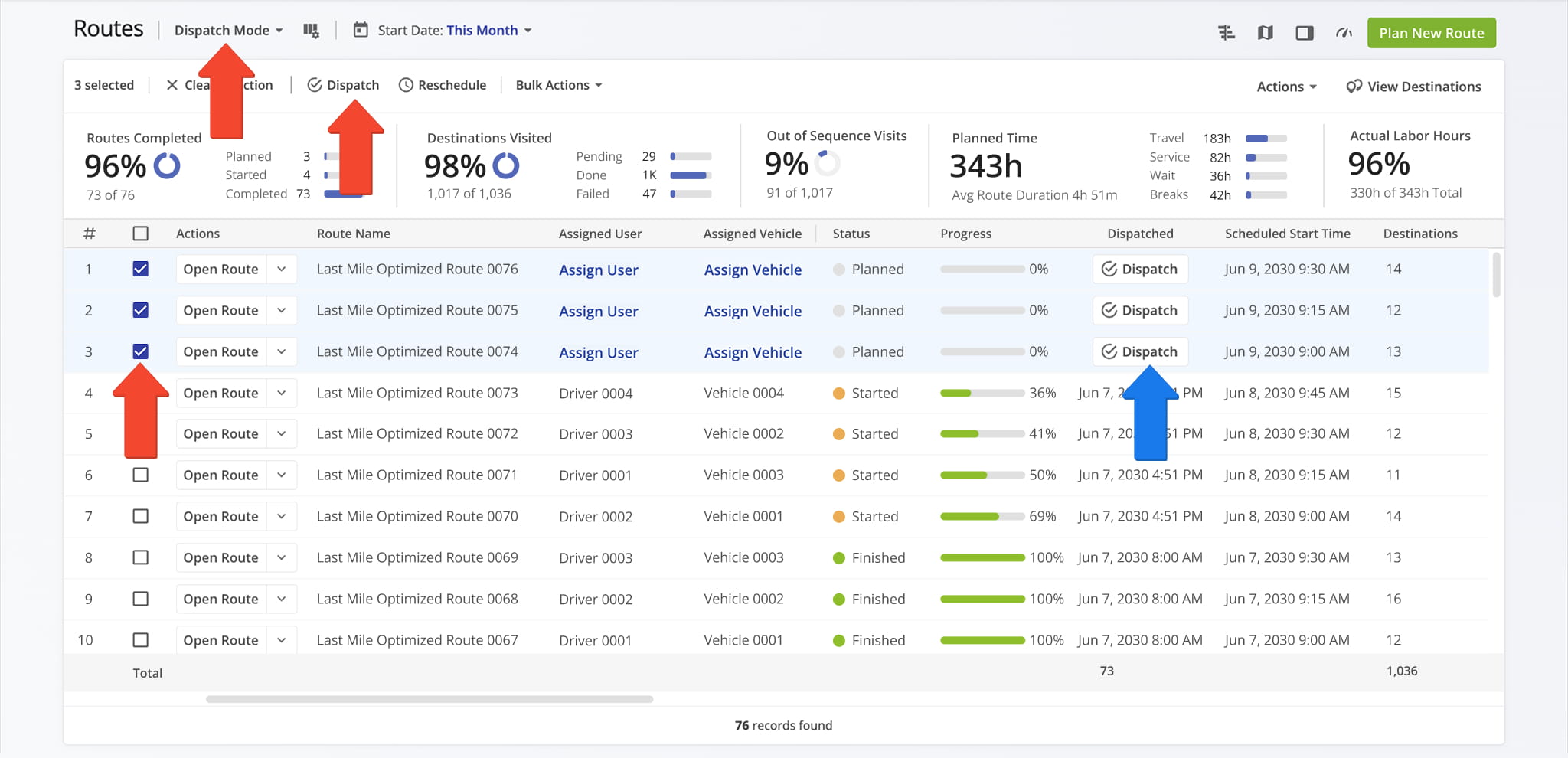Open the column settings icon near Dispatch Mode
1568x758 pixels.
point(311,30)
